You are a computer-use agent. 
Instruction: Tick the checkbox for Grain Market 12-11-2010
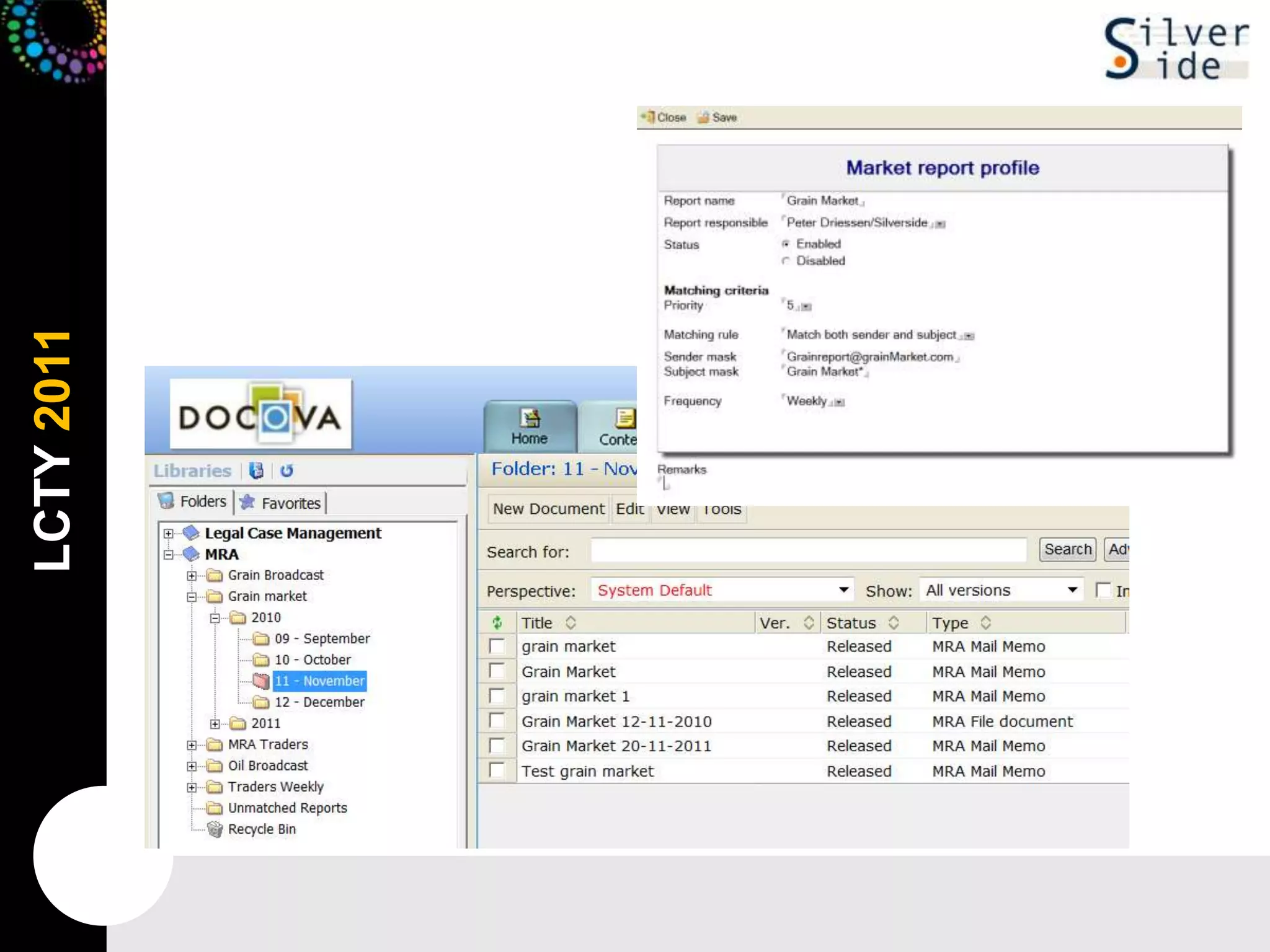[x=497, y=721]
